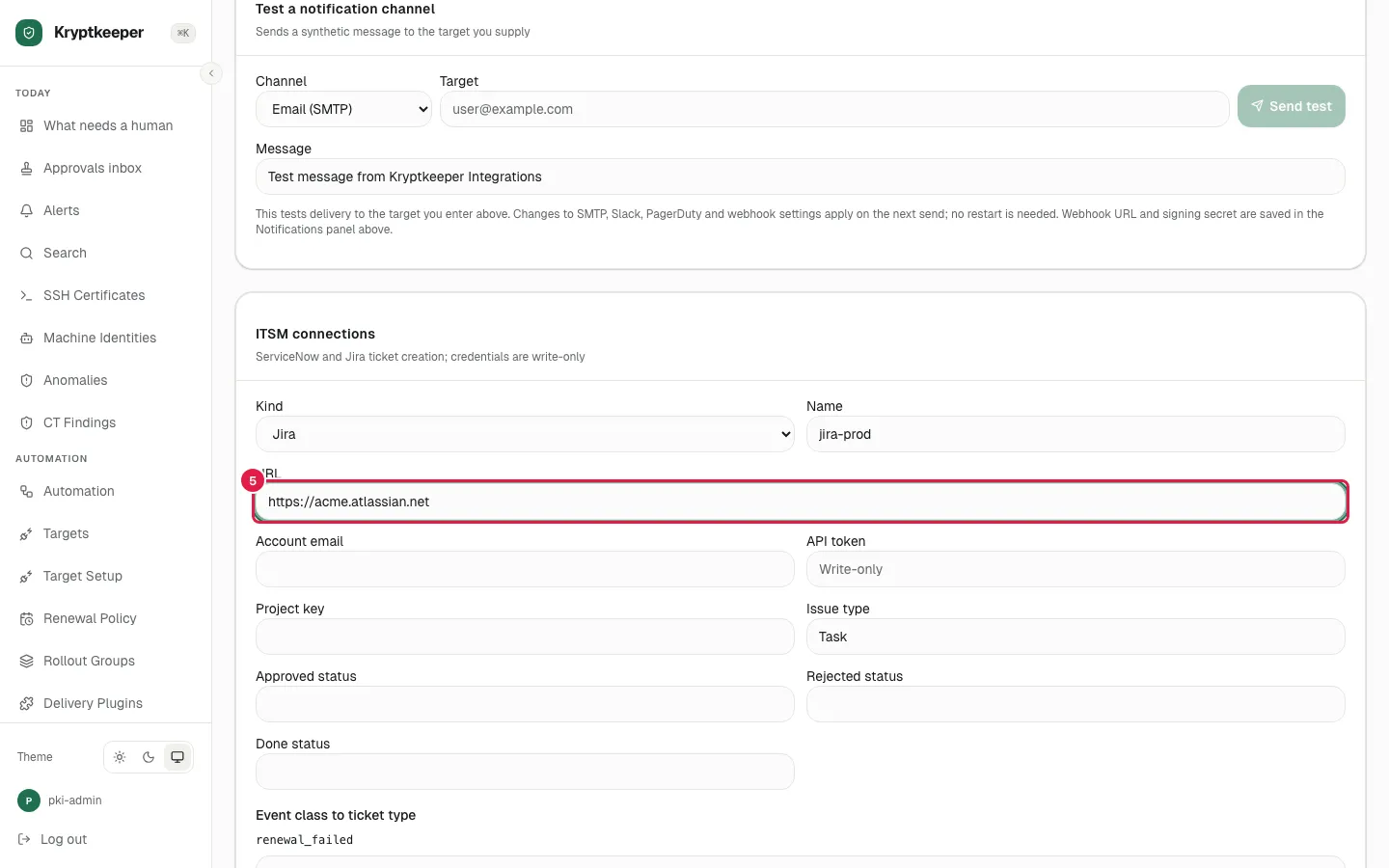Click the CT Findings shield icon

click(x=26, y=423)
